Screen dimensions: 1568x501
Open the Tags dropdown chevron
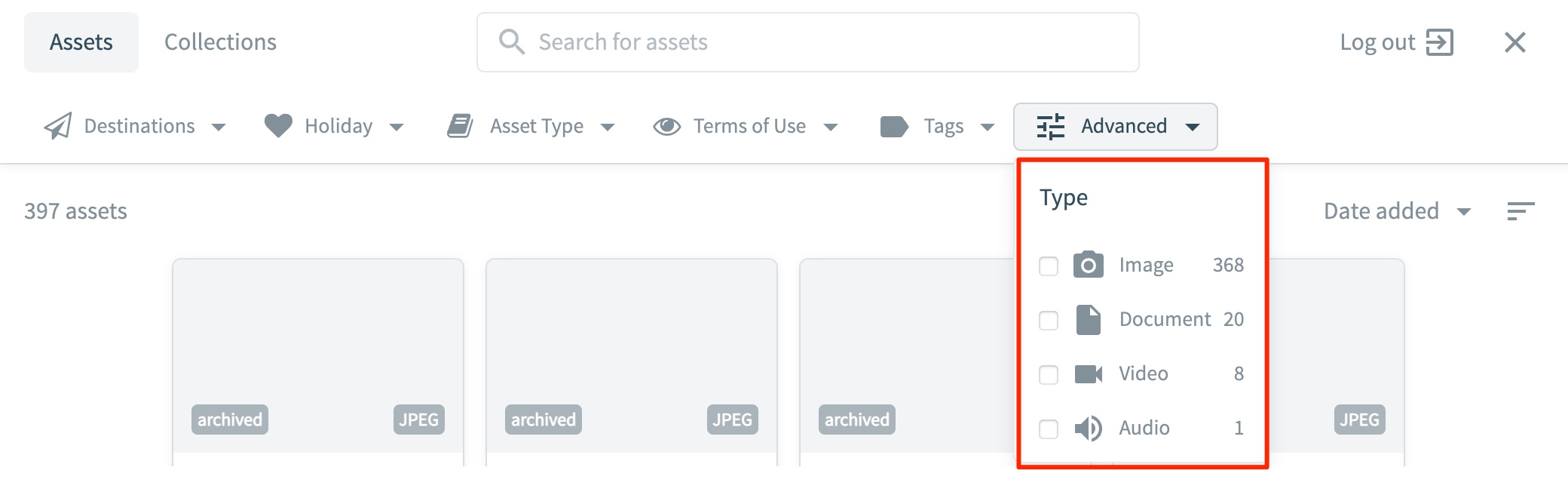(988, 126)
